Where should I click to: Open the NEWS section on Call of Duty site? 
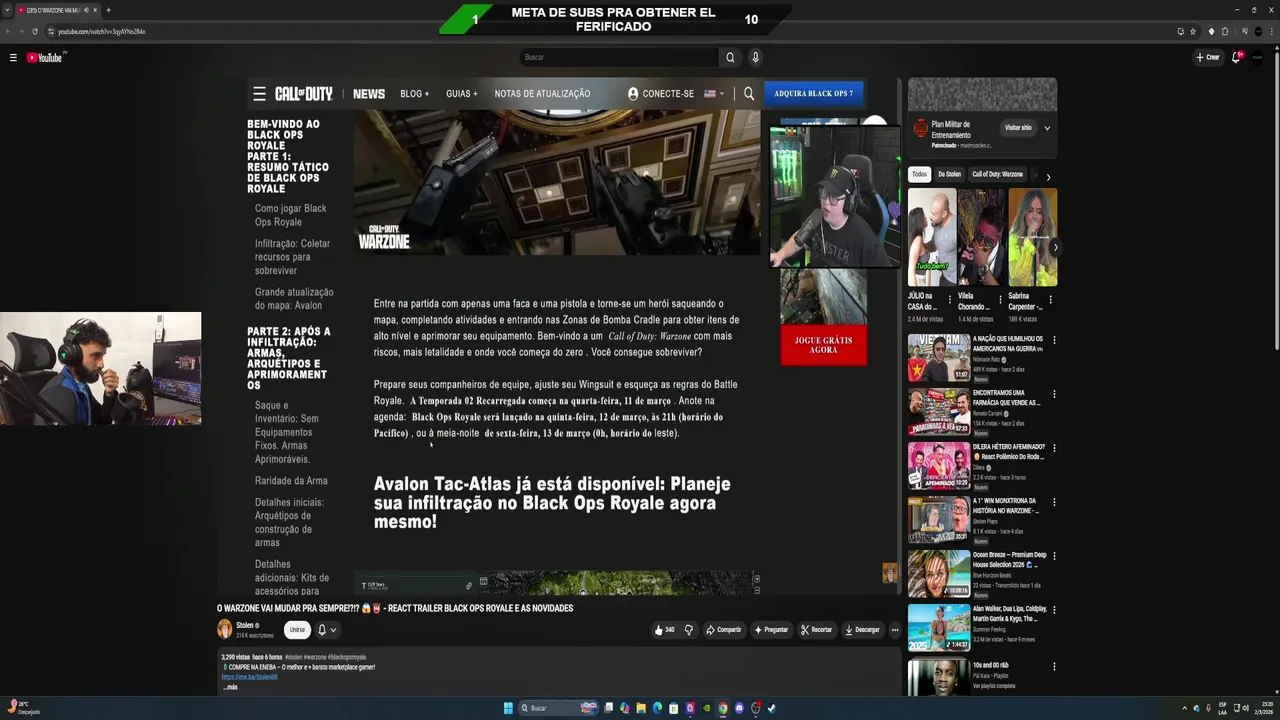click(x=369, y=94)
